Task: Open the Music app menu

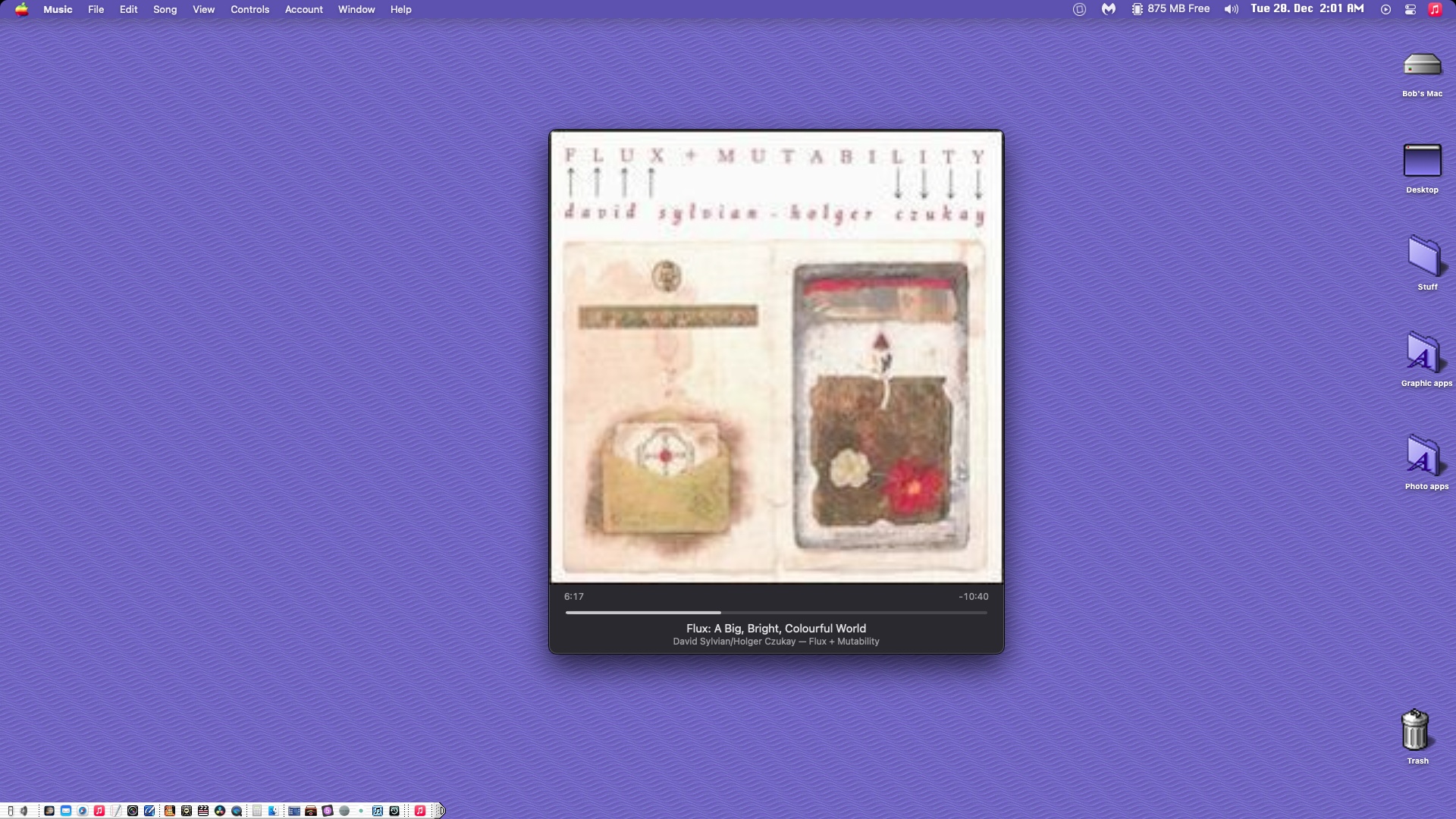Action: [x=58, y=9]
